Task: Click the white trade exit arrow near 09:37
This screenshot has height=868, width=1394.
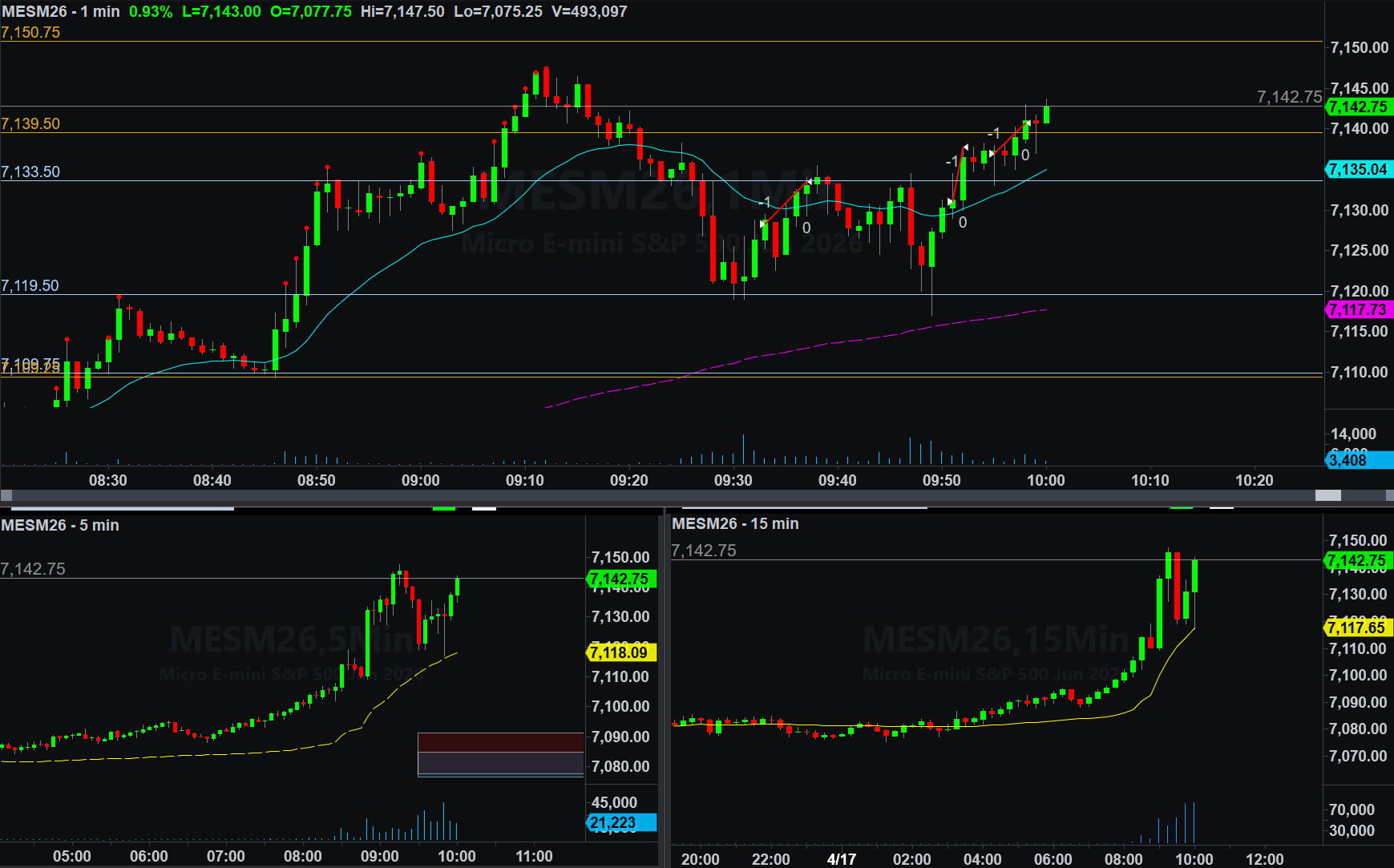Action: [810, 182]
